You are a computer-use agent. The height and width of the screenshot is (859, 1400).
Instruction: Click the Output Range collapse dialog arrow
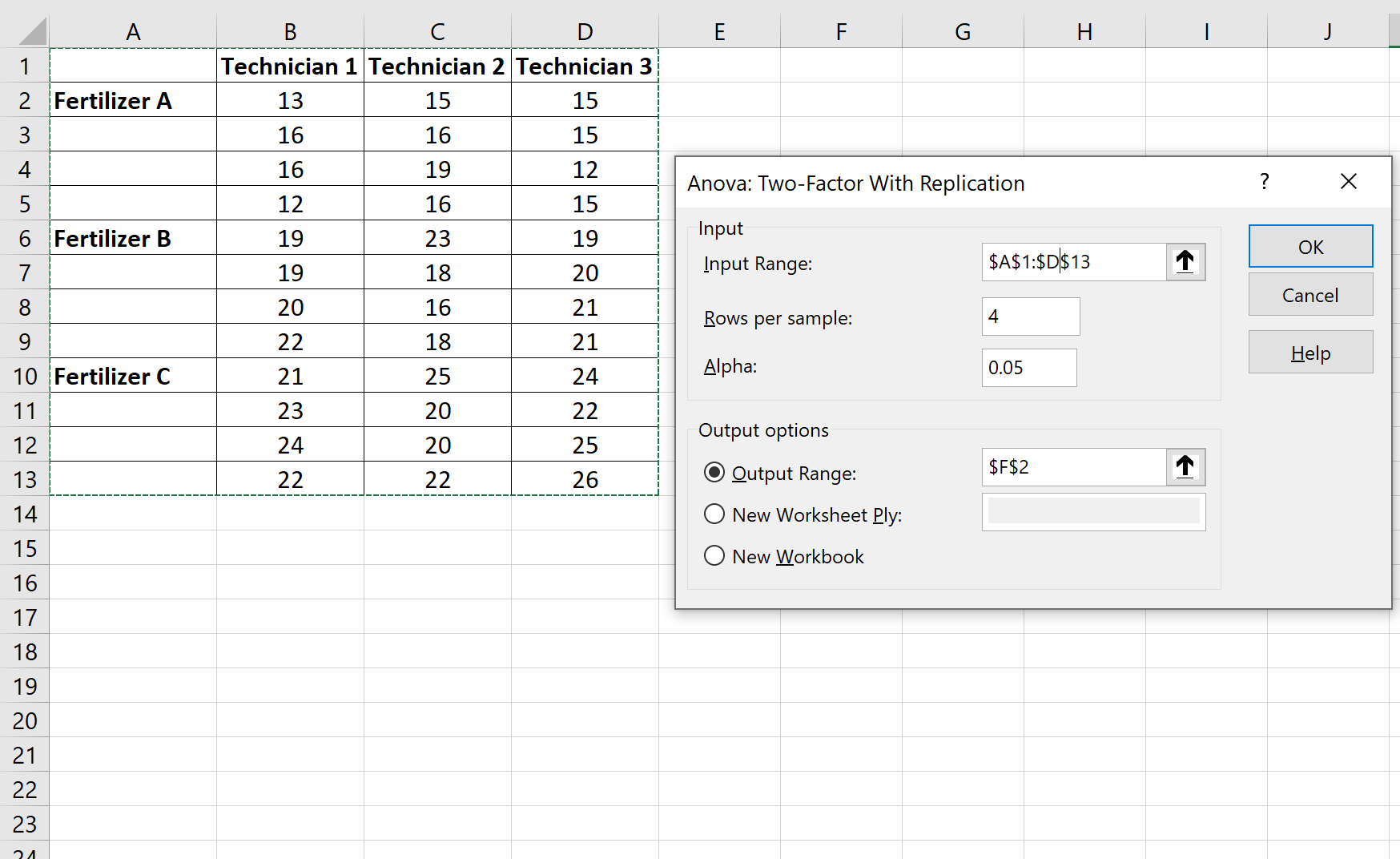coord(1185,467)
